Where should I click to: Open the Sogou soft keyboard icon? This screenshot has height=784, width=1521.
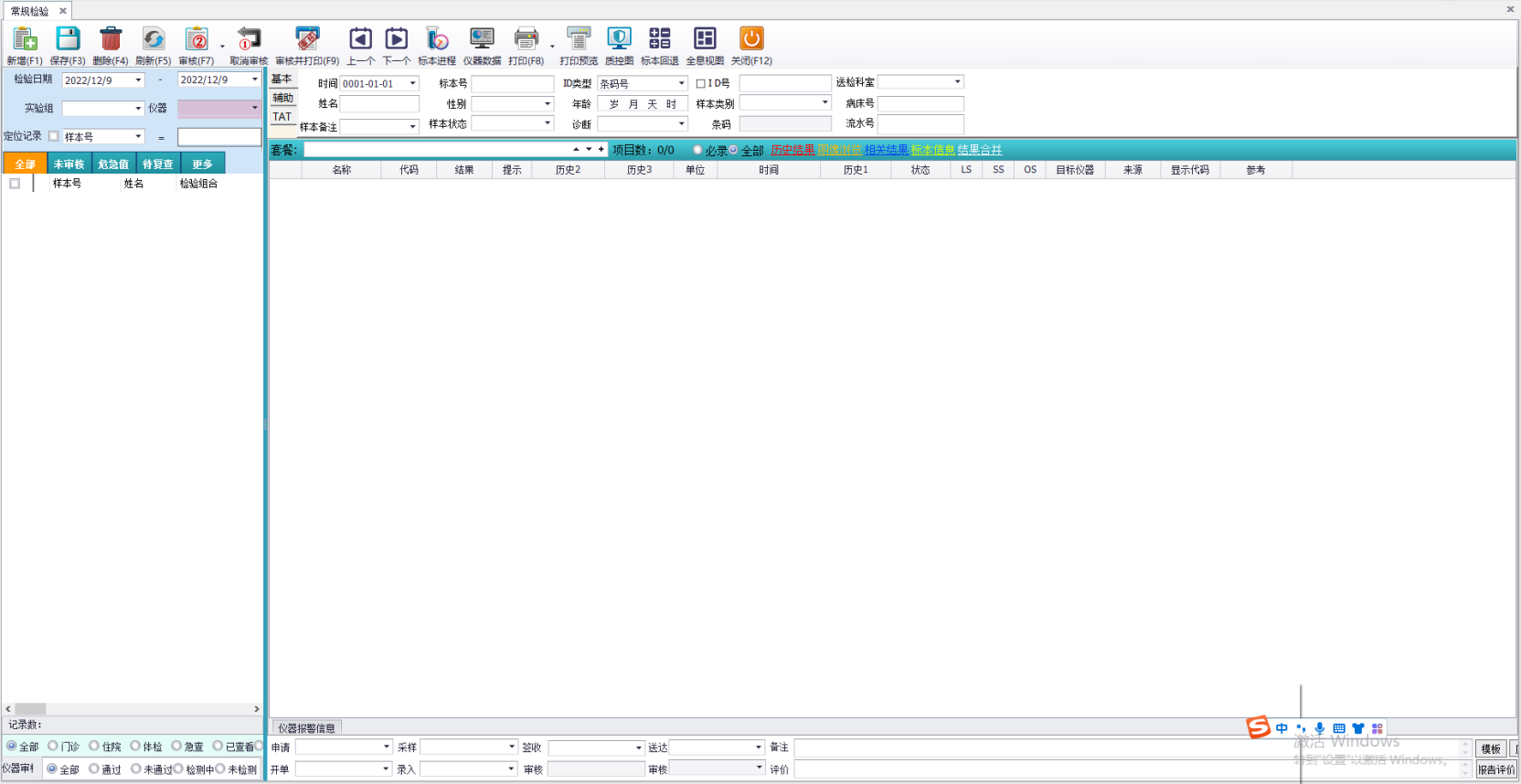tap(1339, 728)
